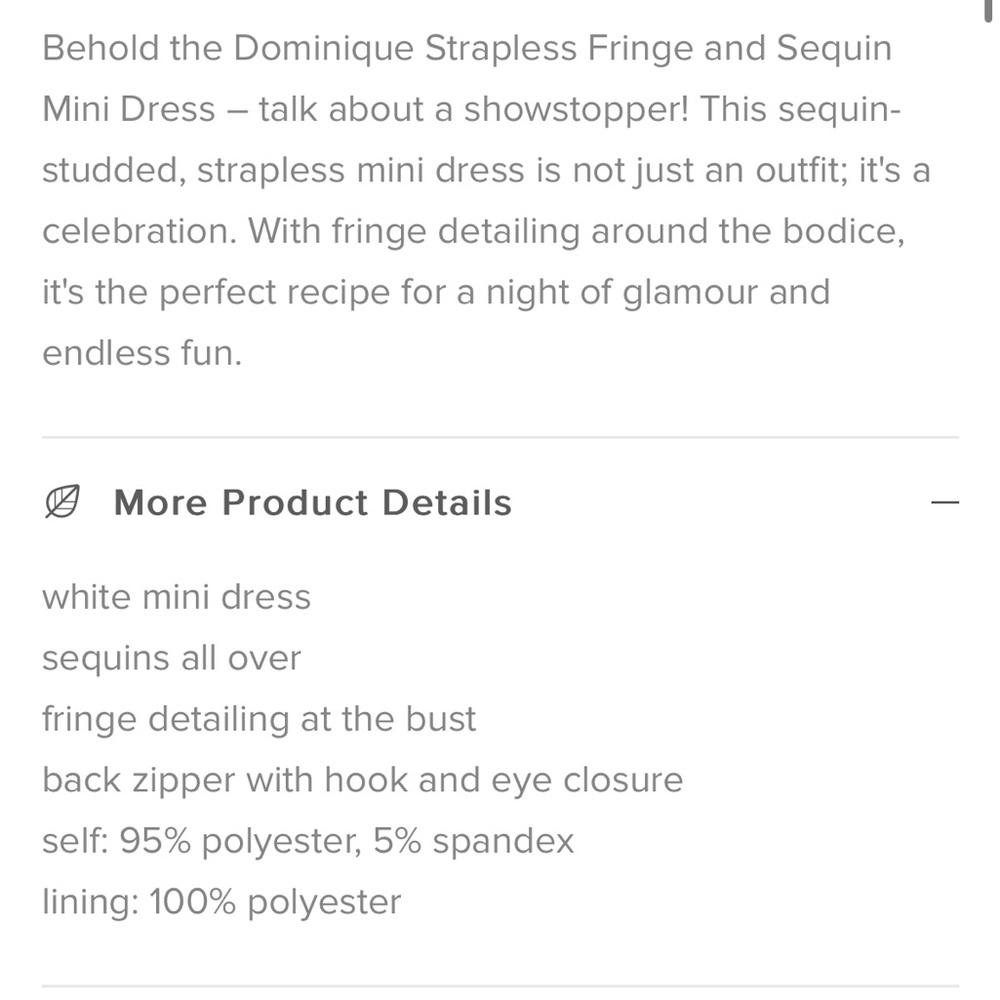Click the 'self: 95% polyester, 5% spandex' line
This screenshot has width=1000, height=1000.
pos(308,841)
